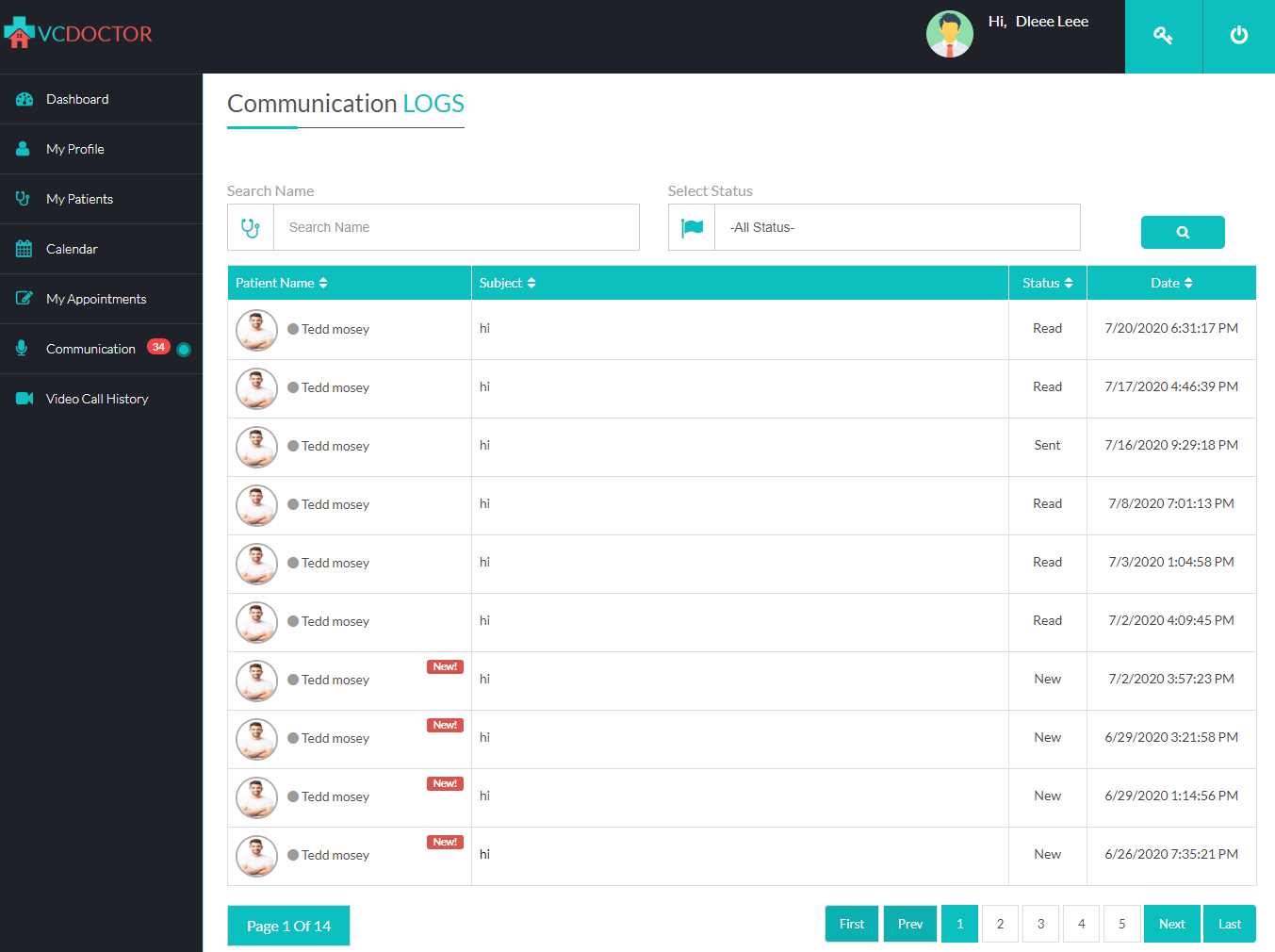Click the Next pagination button
The width and height of the screenshot is (1275, 952).
click(x=1171, y=924)
